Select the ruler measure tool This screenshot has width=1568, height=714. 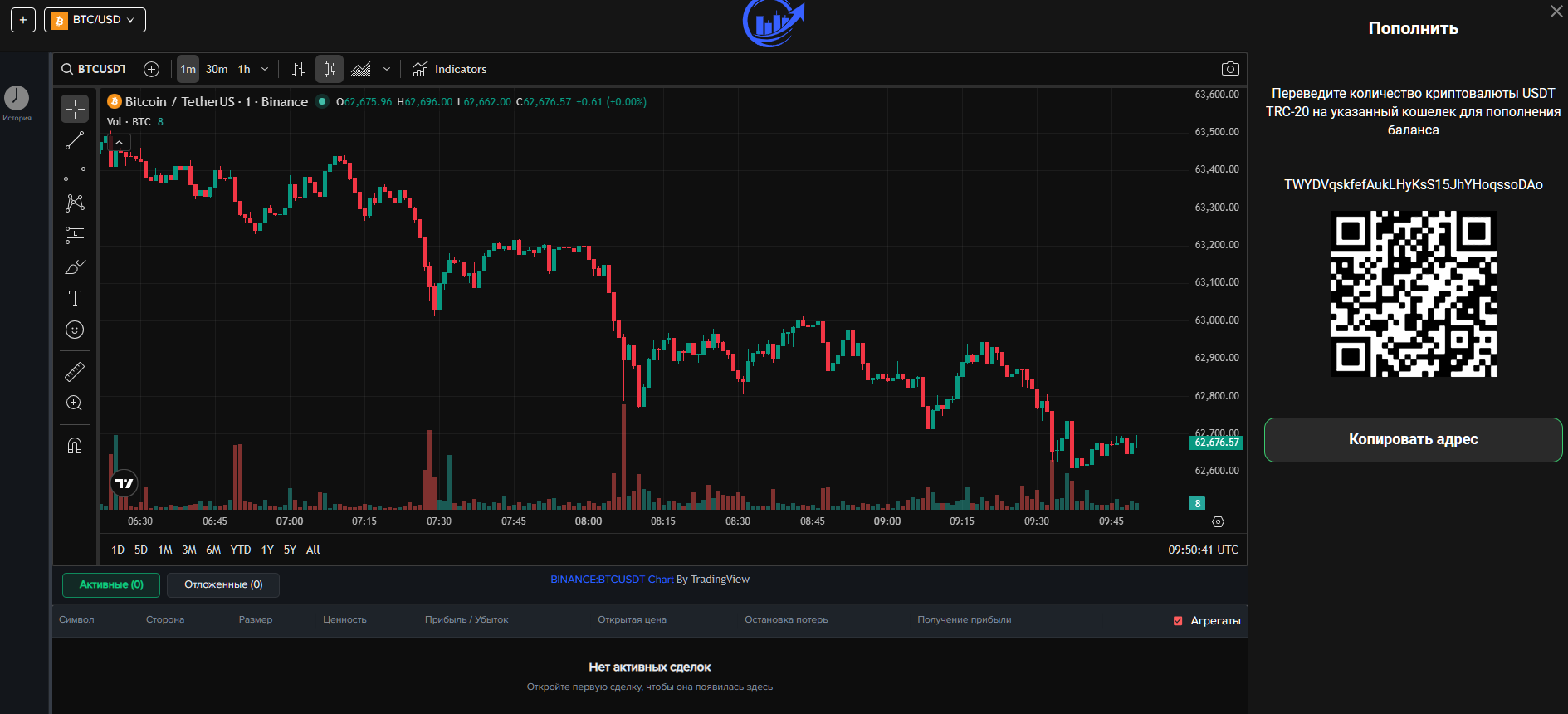click(75, 371)
